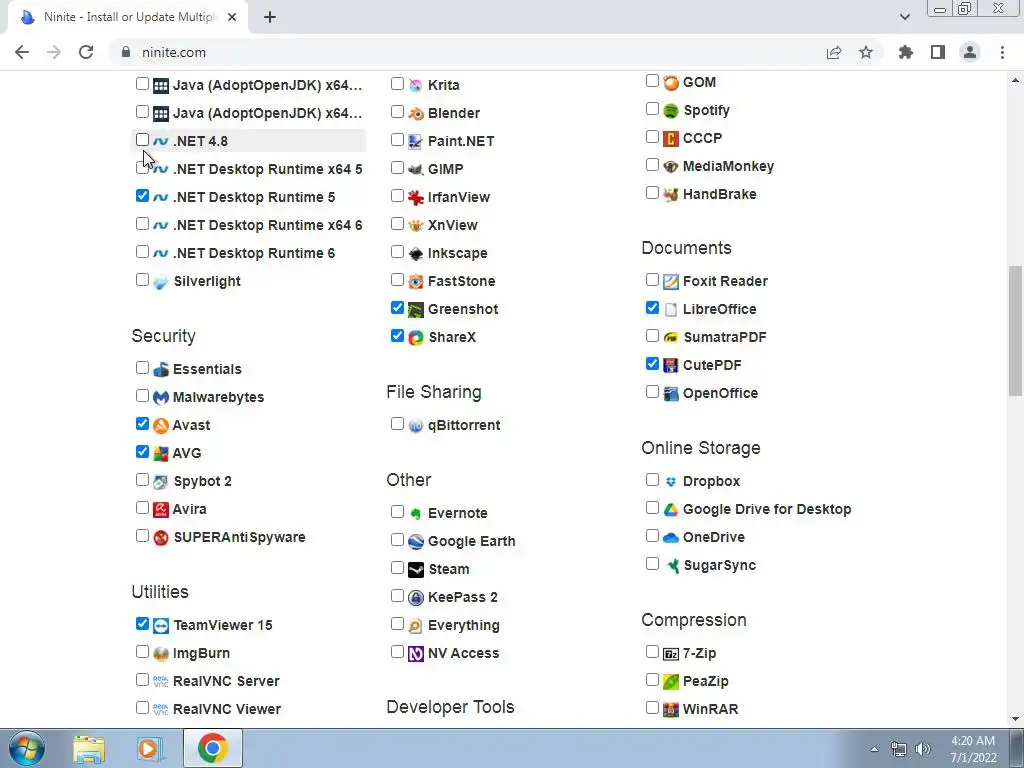The height and width of the screenshot is (768, 1024).
Task: Click the Google Earth icon
Action: 416,541
